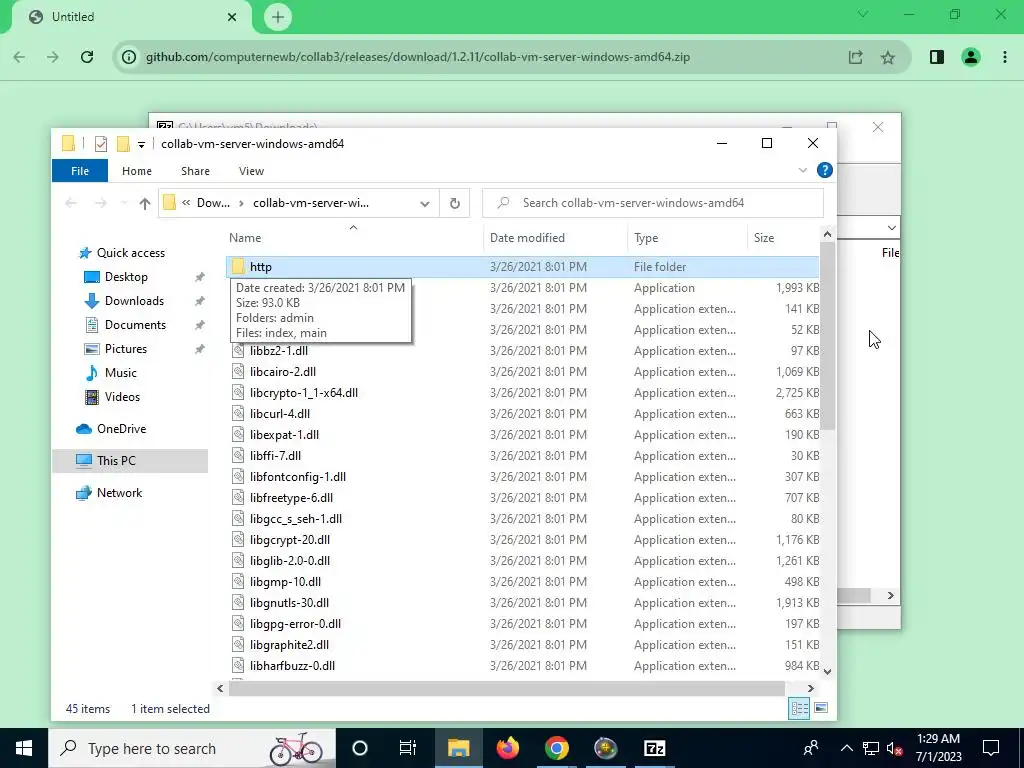Bookmark this tab with star icon
1024x768 pixels.
[x=888, y=57]
